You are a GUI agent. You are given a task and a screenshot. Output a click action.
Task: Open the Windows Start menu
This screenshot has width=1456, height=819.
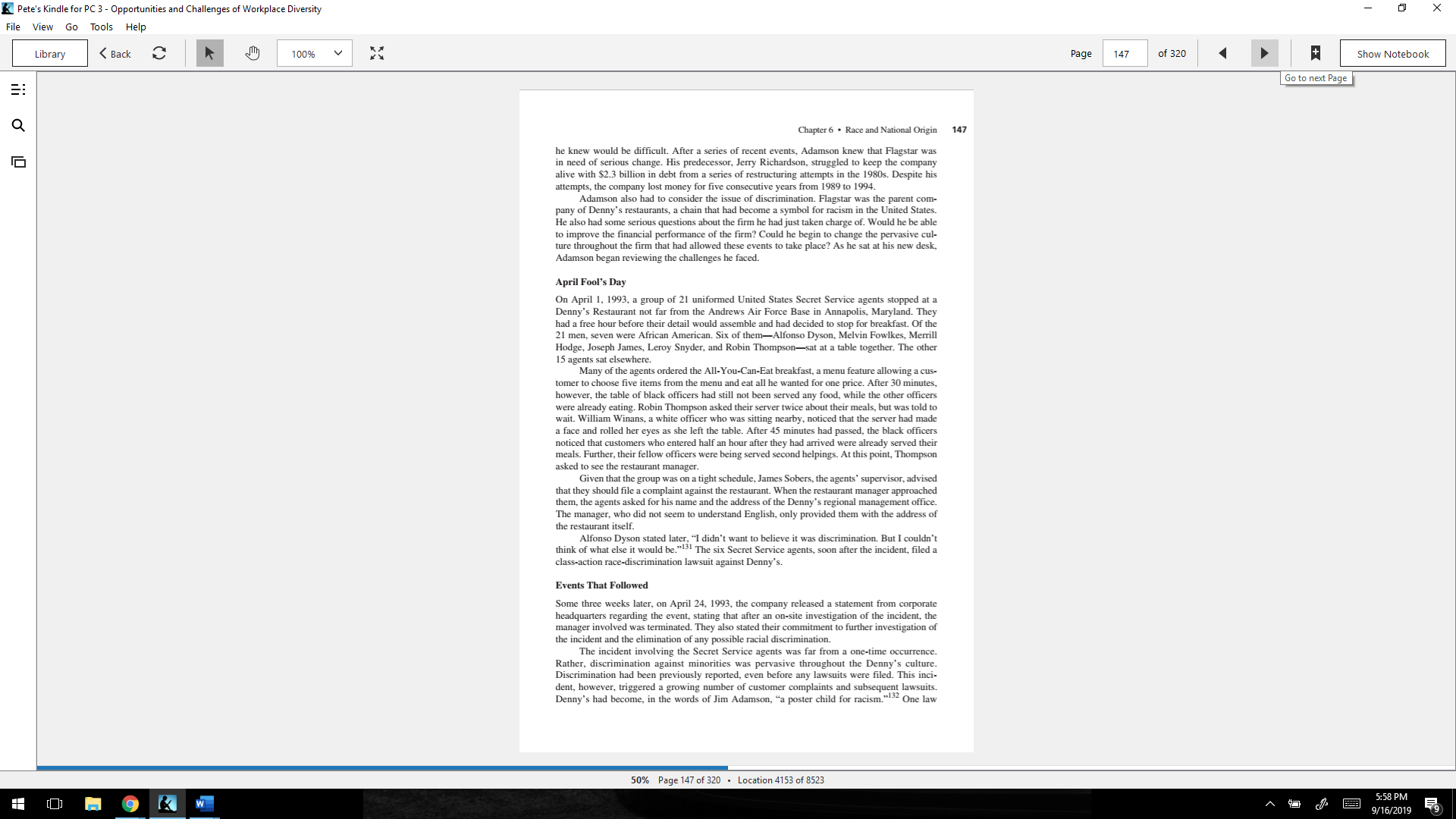click(x=18, y=804)
